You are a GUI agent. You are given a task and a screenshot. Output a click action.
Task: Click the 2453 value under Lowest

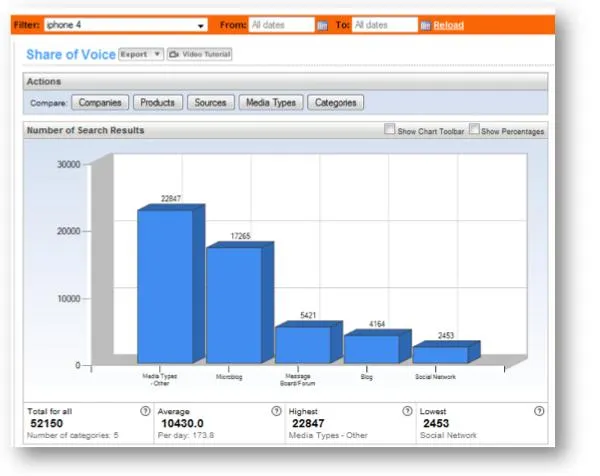[436, 423]
